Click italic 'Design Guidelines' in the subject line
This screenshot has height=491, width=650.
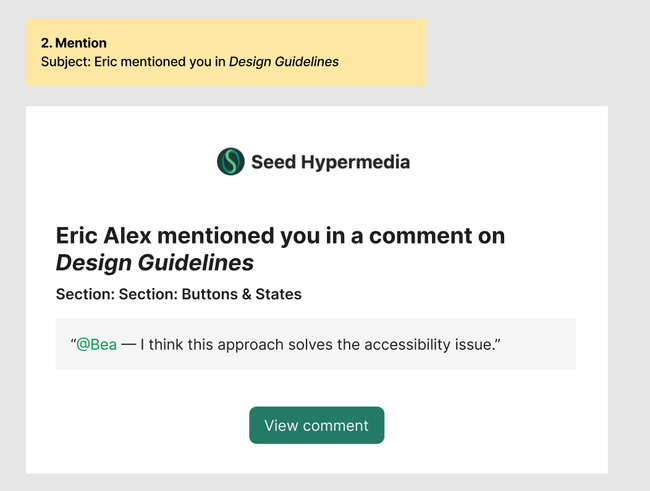tap(284, 61)
